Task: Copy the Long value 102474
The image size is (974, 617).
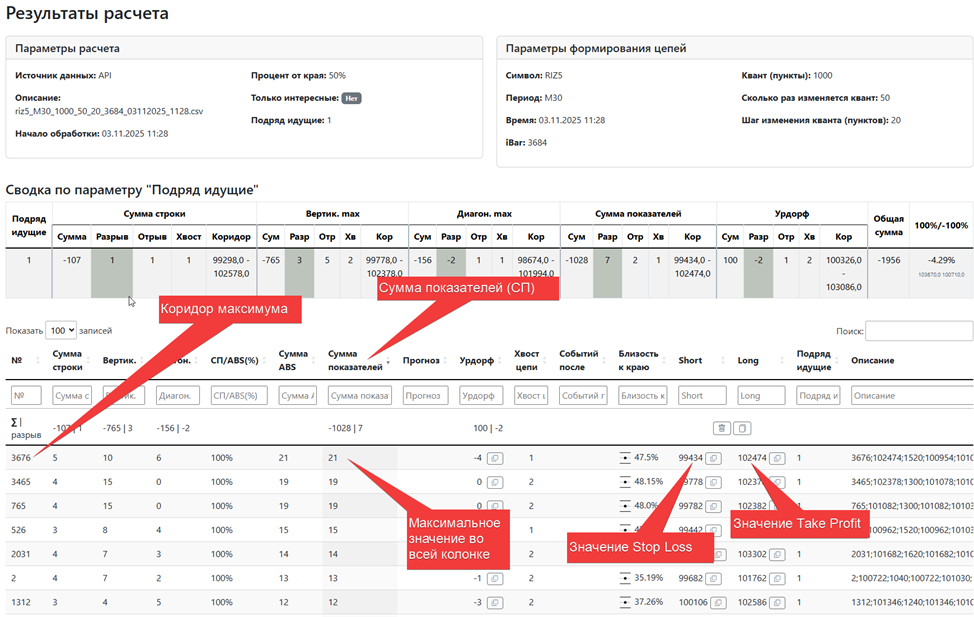Action: click(777, 458)
